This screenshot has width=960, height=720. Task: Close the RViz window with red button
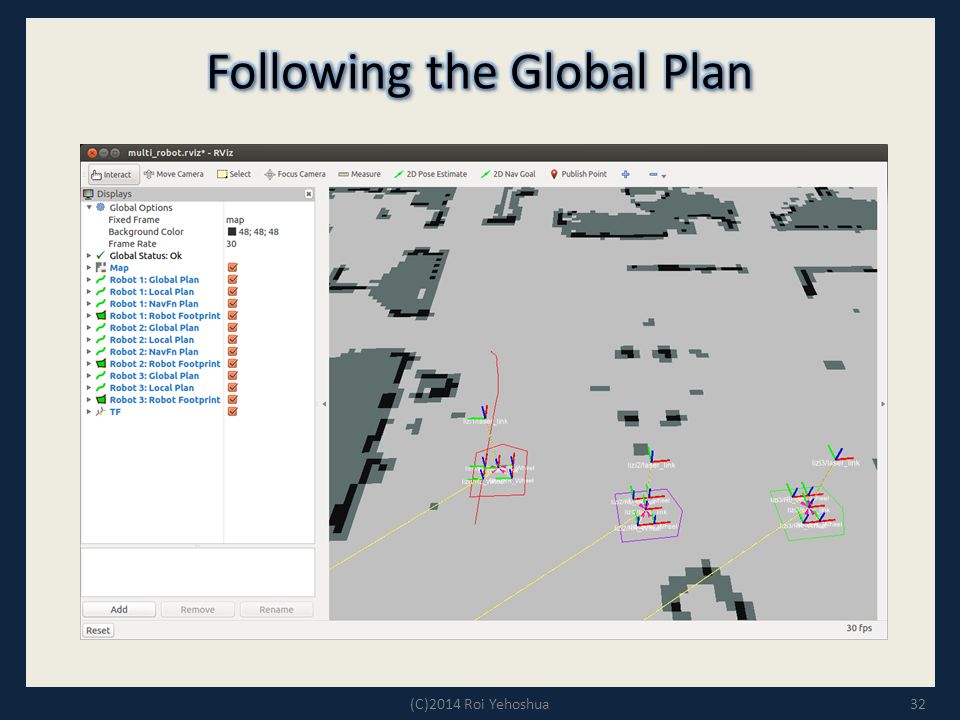[x=92, y=153]
